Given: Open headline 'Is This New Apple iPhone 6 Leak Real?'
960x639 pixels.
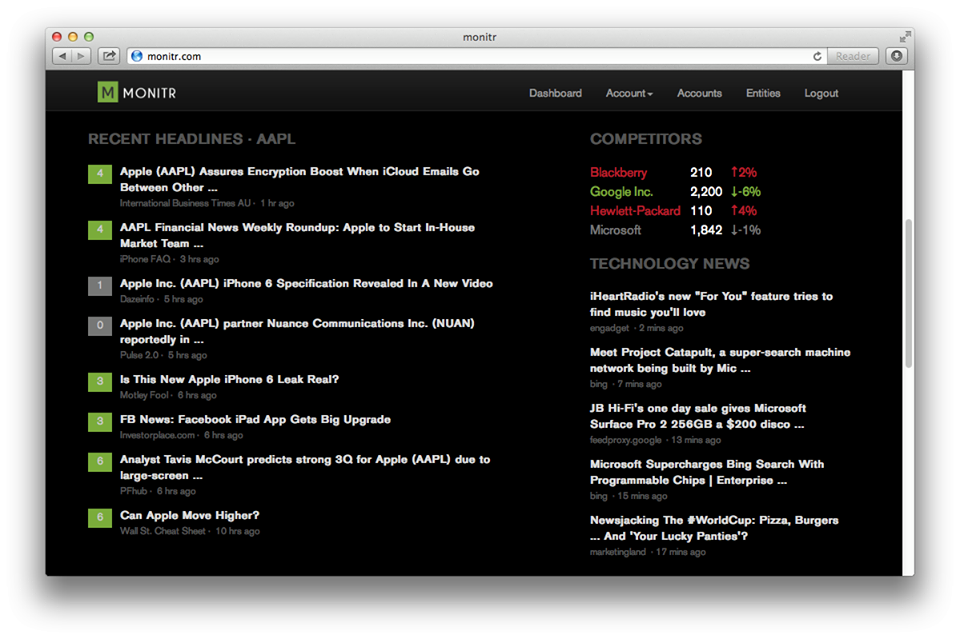Looking at the screenshot, I should coord(229,379).
